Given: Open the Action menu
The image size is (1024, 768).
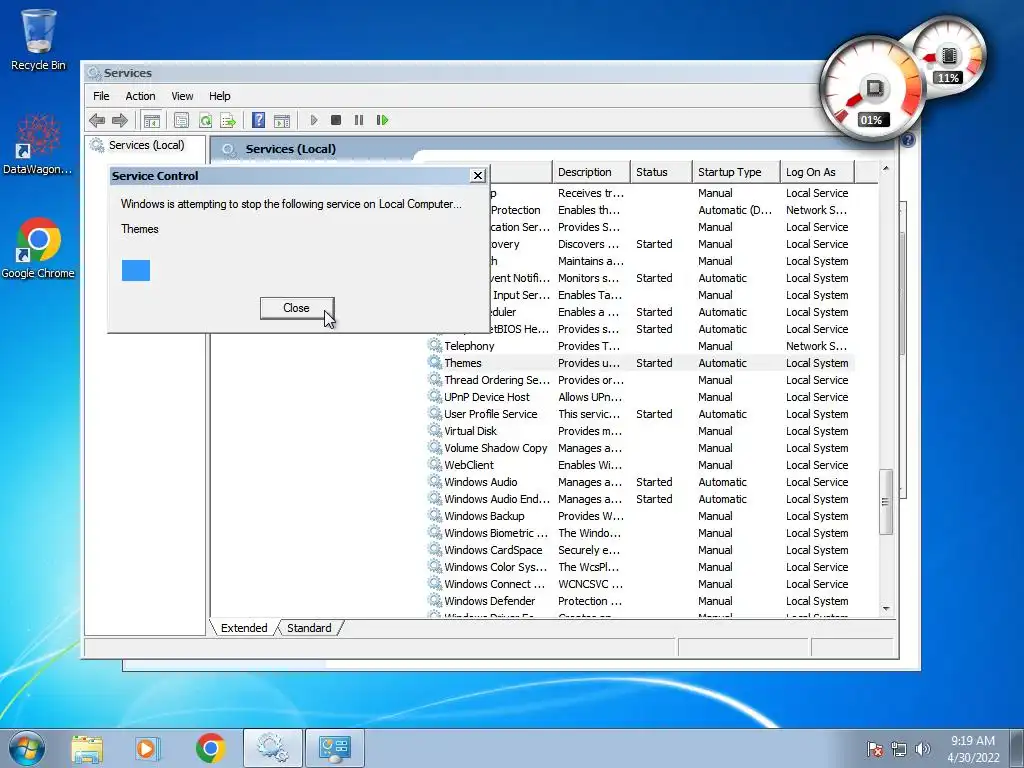Looking at the screenshot, I should 140,96.
